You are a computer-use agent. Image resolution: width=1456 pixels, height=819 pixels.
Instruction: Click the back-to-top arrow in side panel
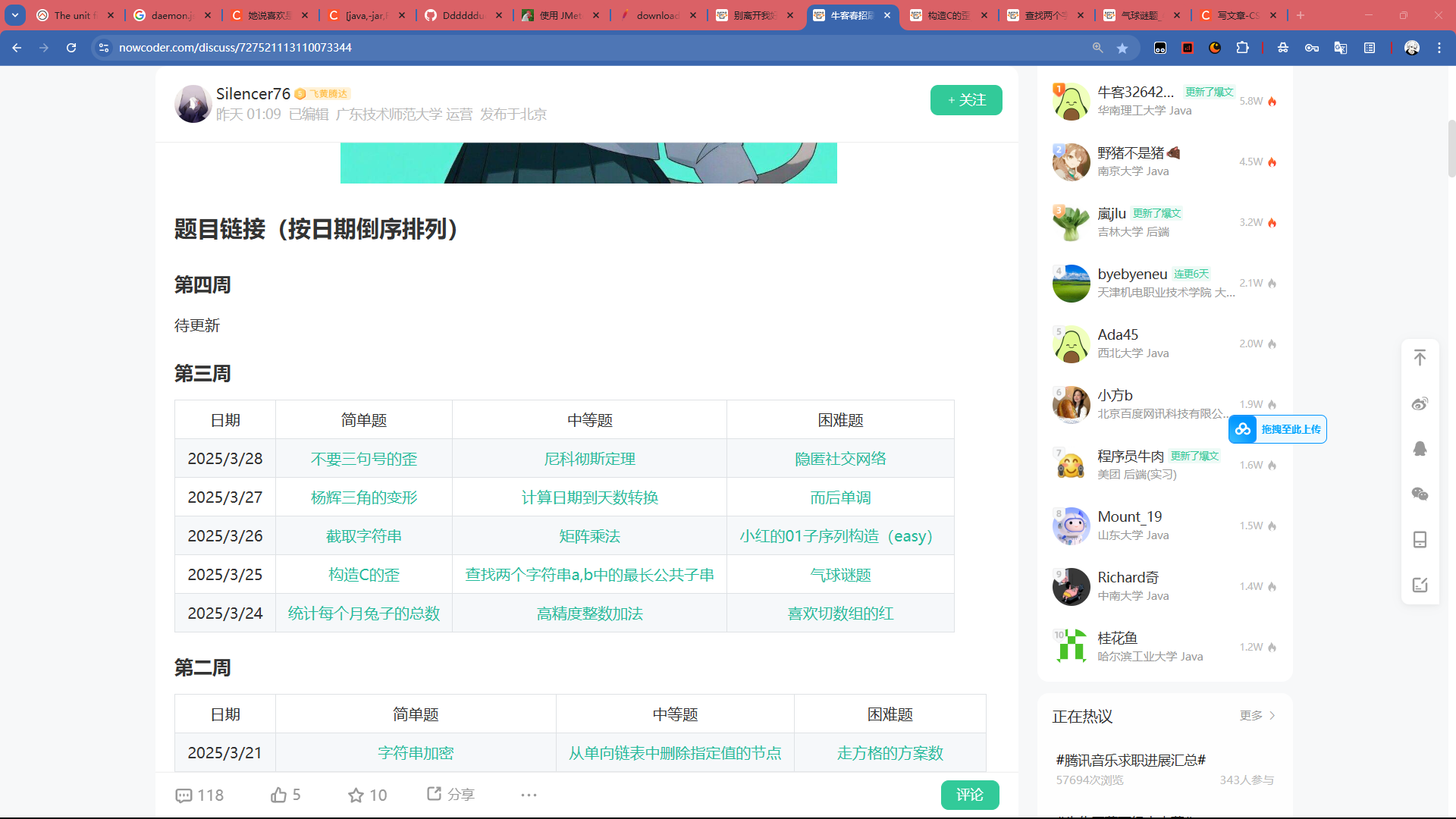1420,358
